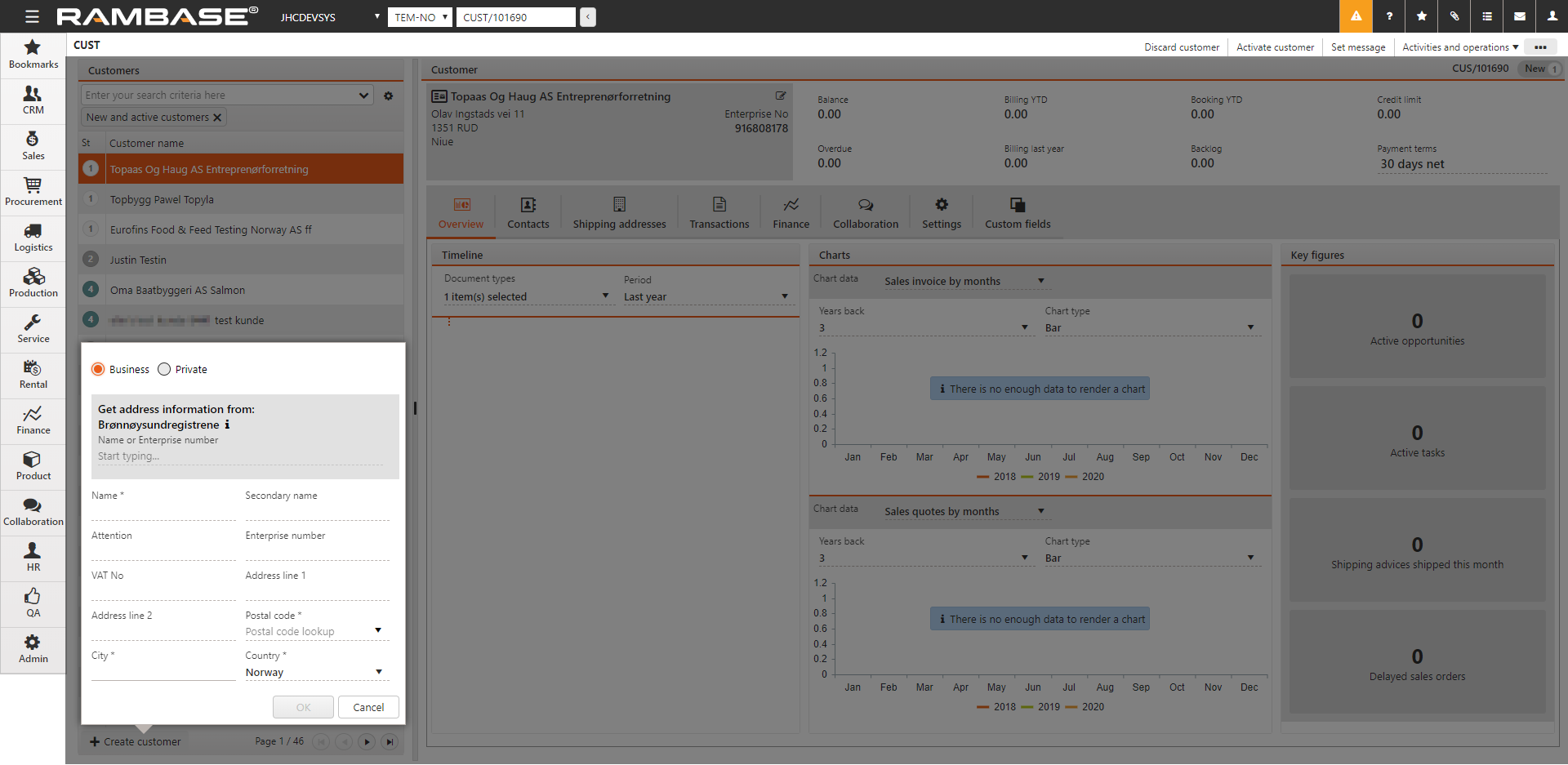Image resolution: width=1568 pixels, height=765 pixels.
Task: Open the Logistics module icon
Action: tap(33, 238)
